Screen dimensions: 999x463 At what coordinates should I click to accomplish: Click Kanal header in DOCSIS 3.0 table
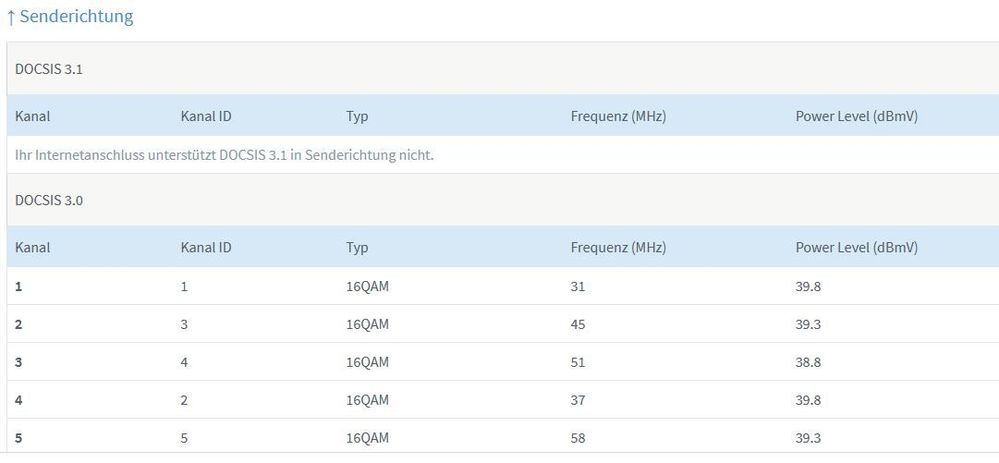click(x=32, y=247)
